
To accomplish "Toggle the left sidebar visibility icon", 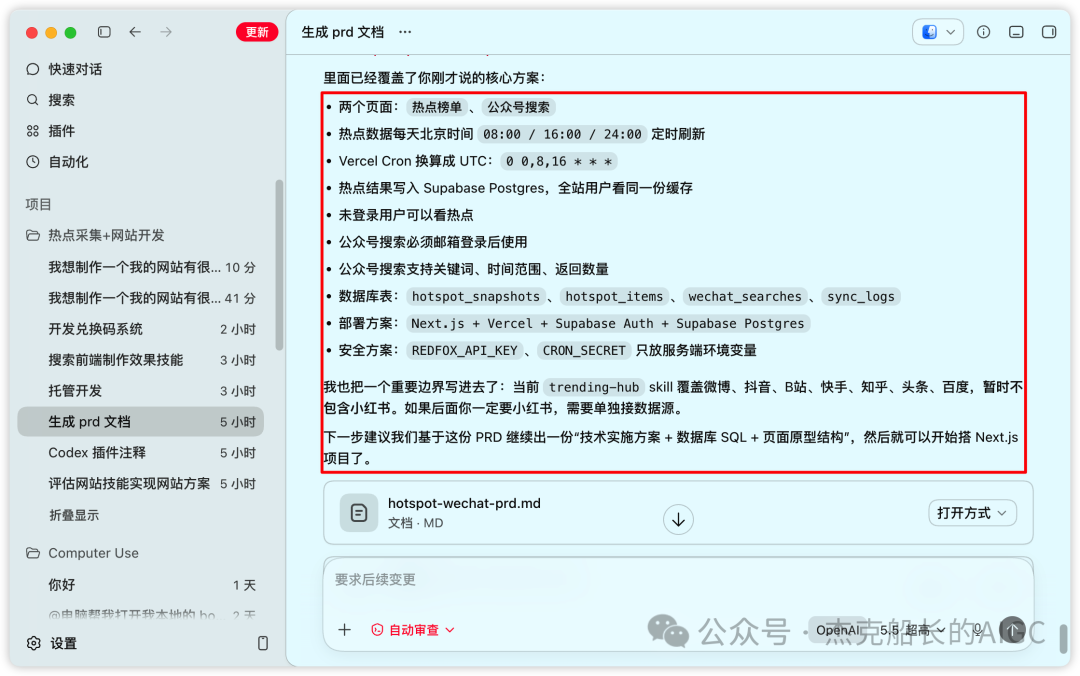I will [x=104, y=32].
